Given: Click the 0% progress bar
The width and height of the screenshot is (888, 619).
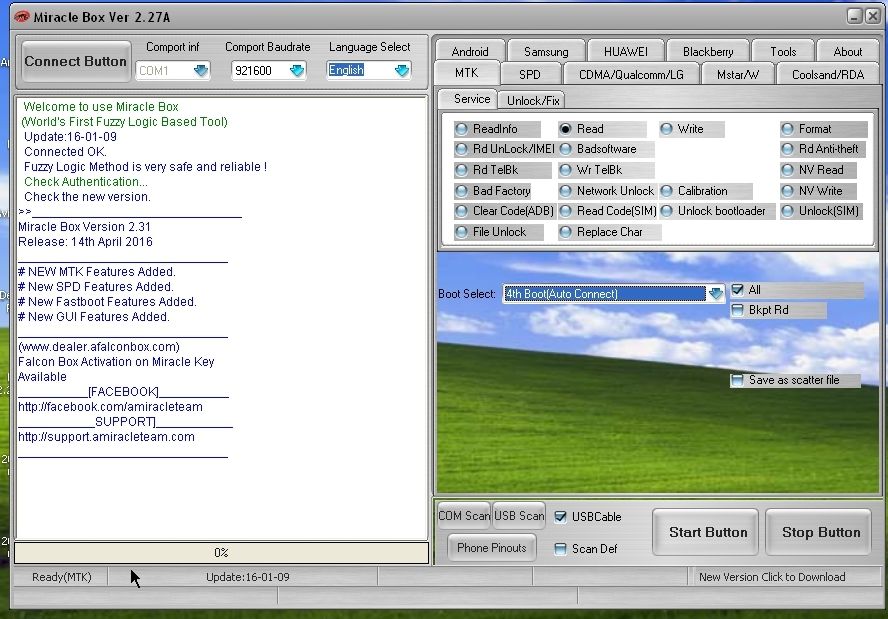Looking at the screenshot, I should [221, 553].
